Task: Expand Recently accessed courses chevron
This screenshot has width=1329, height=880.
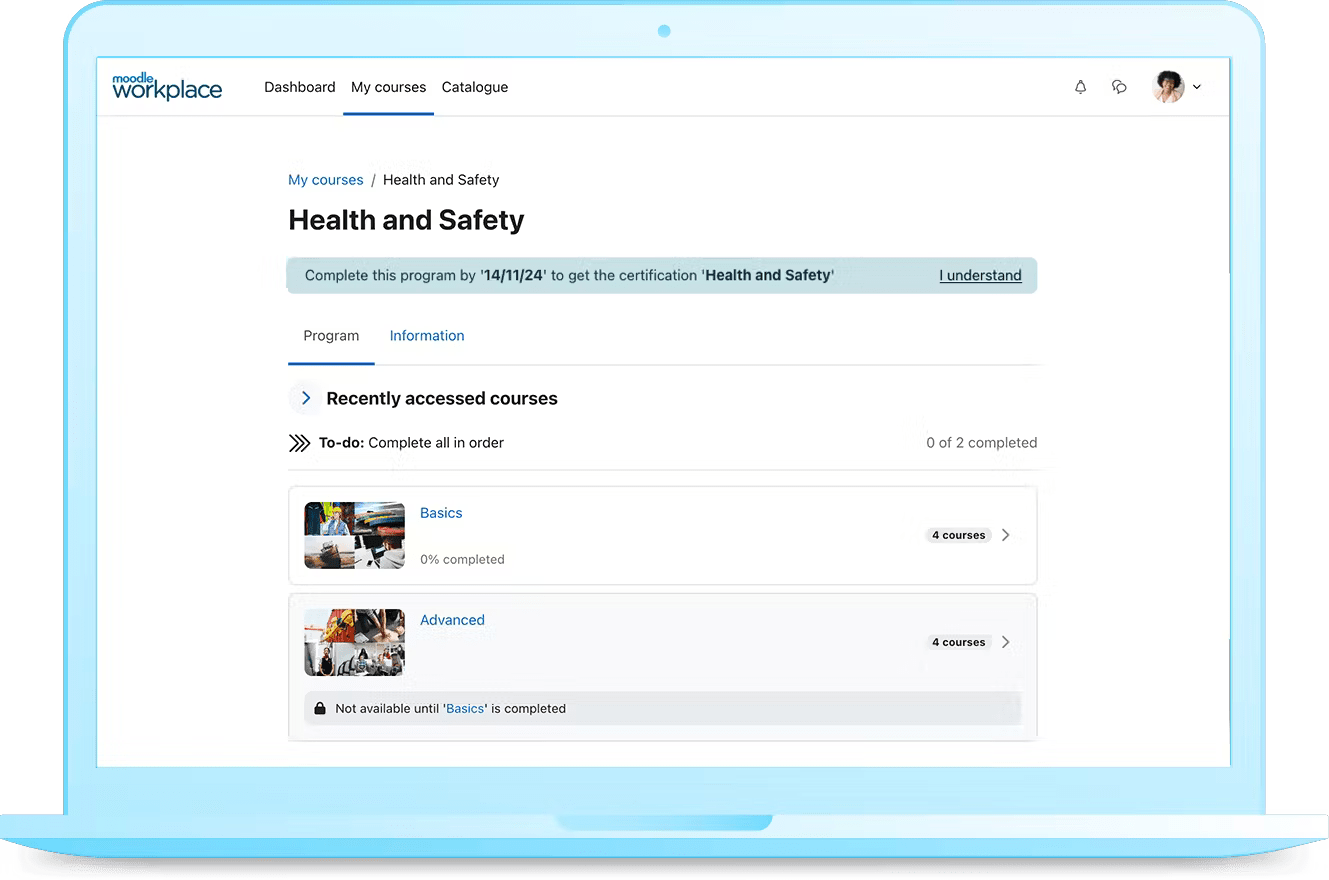Action: pos(306,398)
